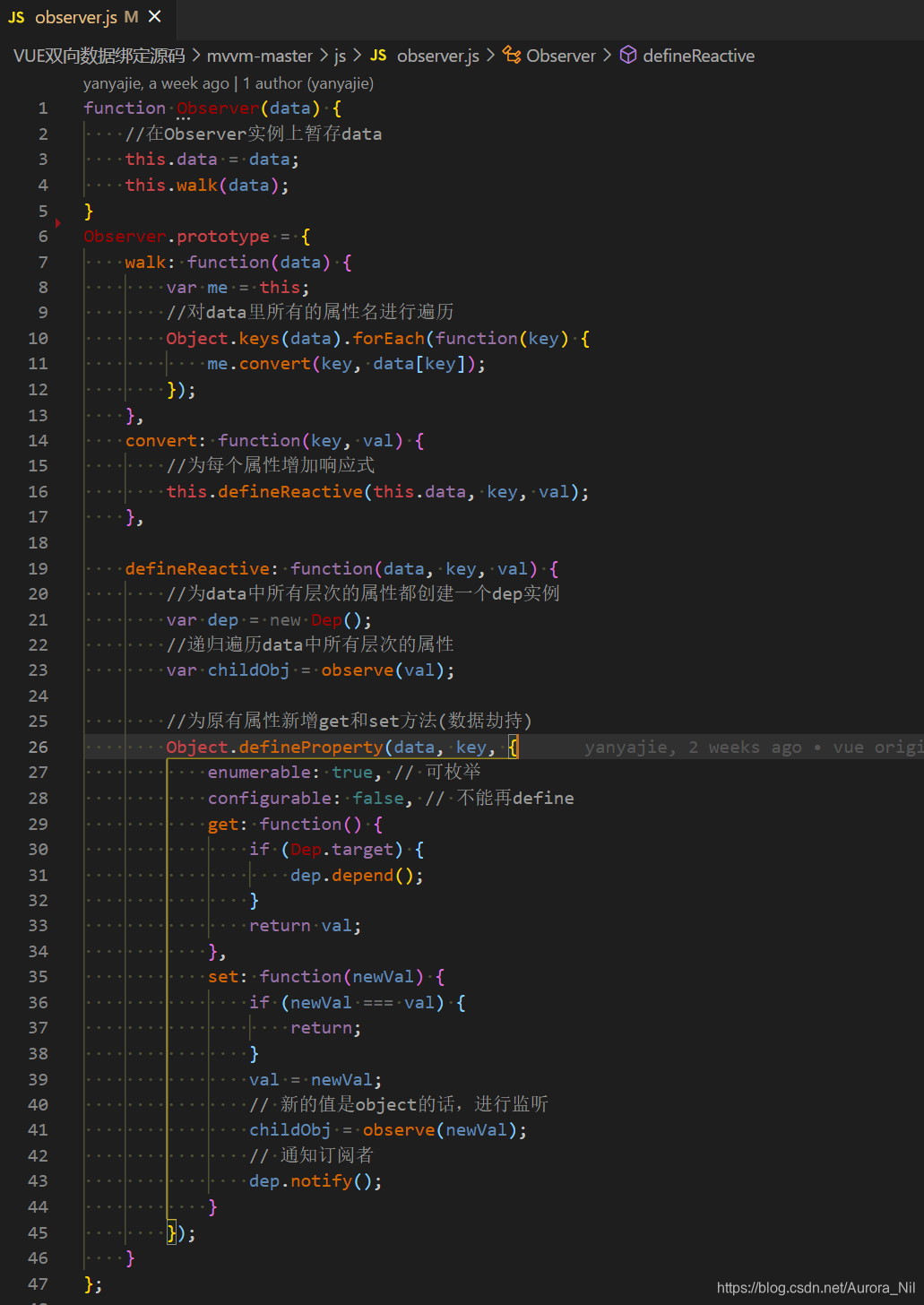Click the comment on line 9

[x=310, y=312]
